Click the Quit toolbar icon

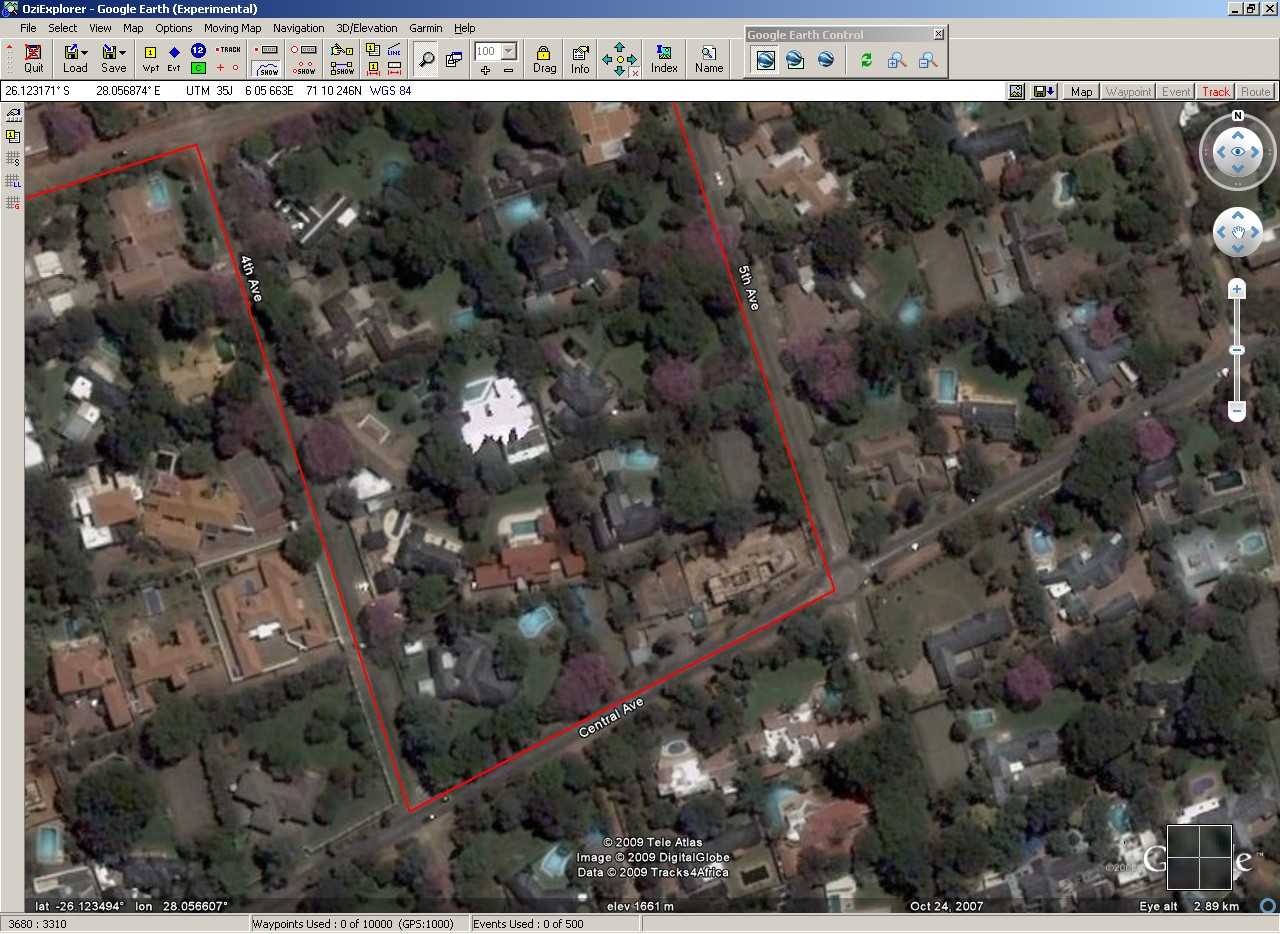click(33, 58)
